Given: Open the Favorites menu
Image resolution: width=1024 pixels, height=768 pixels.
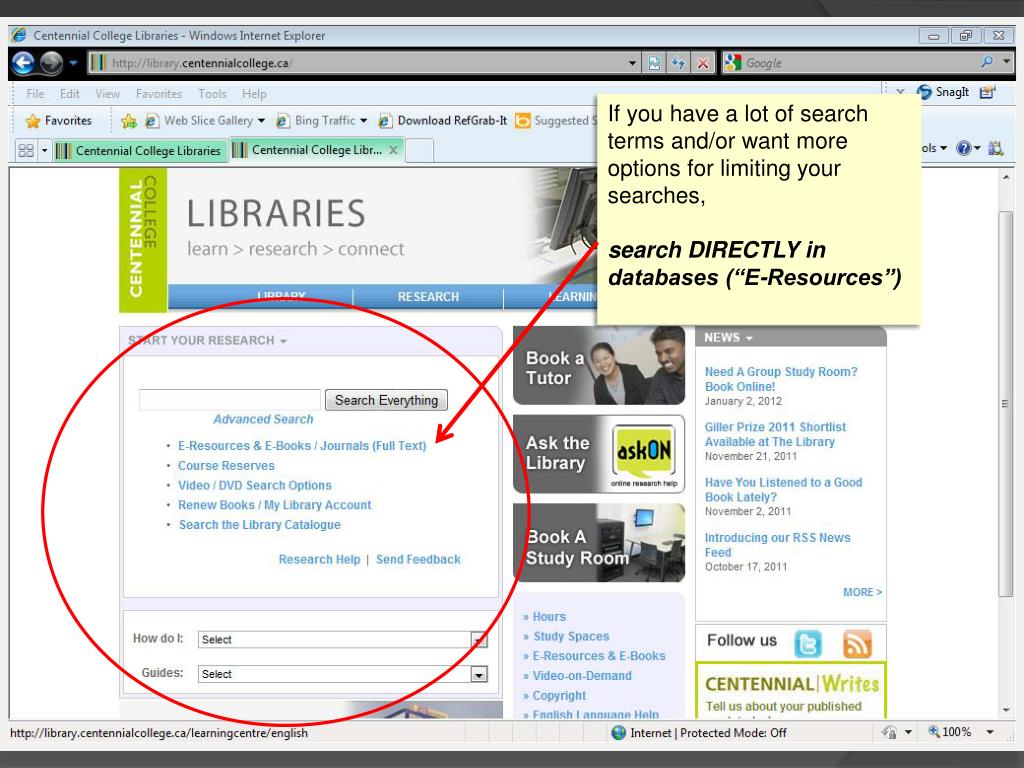Looking at the screenshot, I should pos(159,93).
